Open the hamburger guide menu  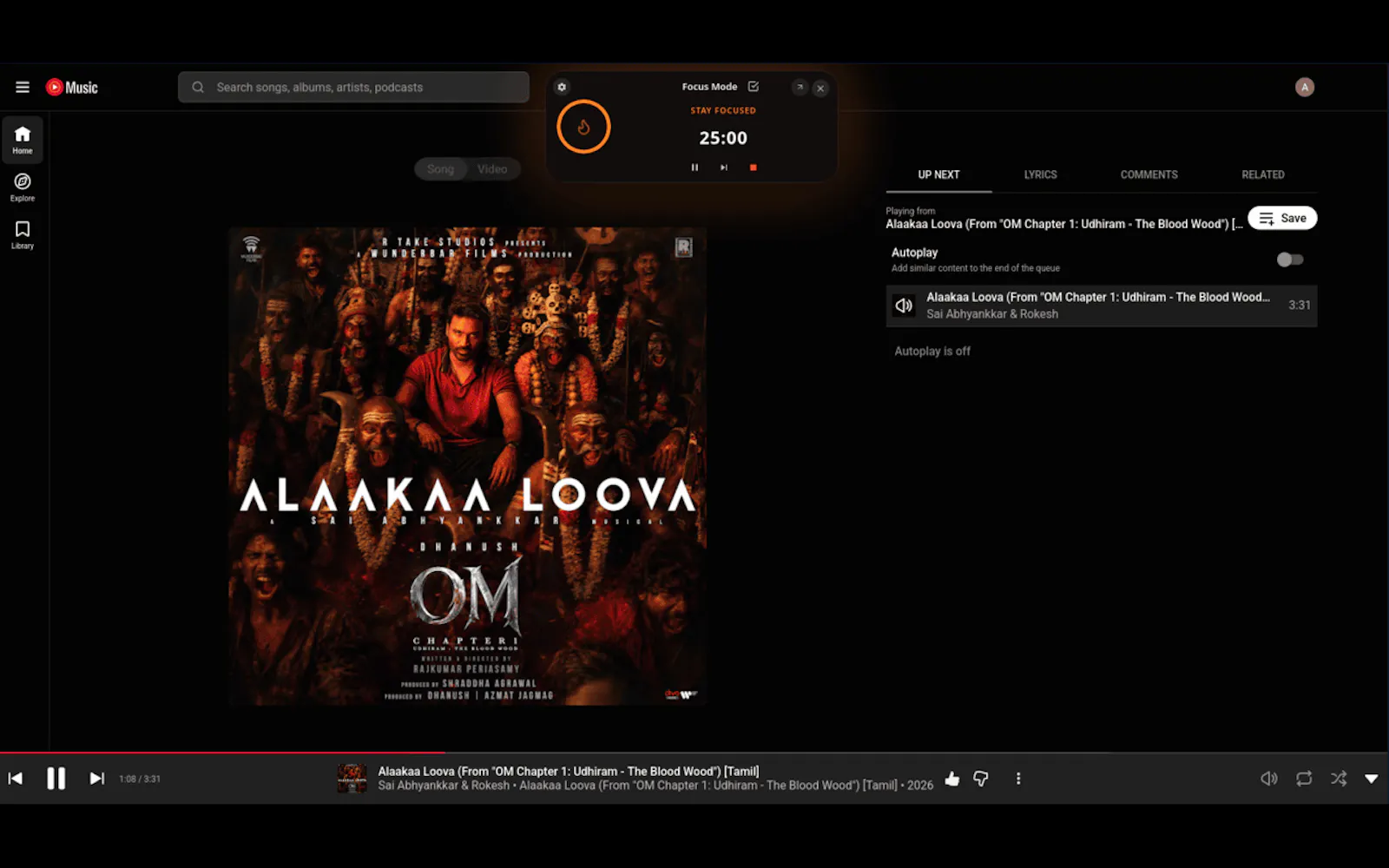click(x=23, y=87)
